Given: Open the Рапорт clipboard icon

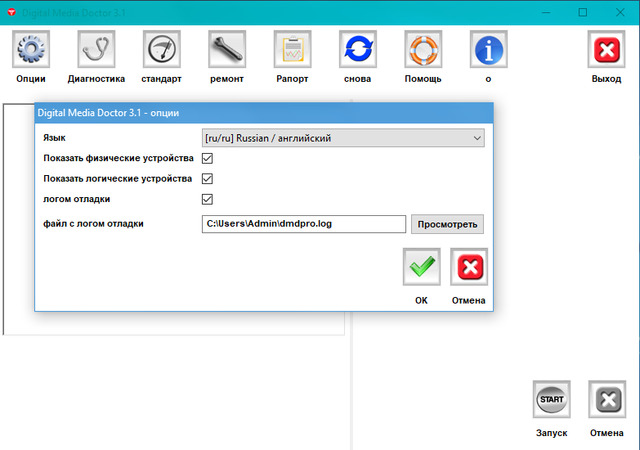Looking at the screenshot, I should [292, 49].
